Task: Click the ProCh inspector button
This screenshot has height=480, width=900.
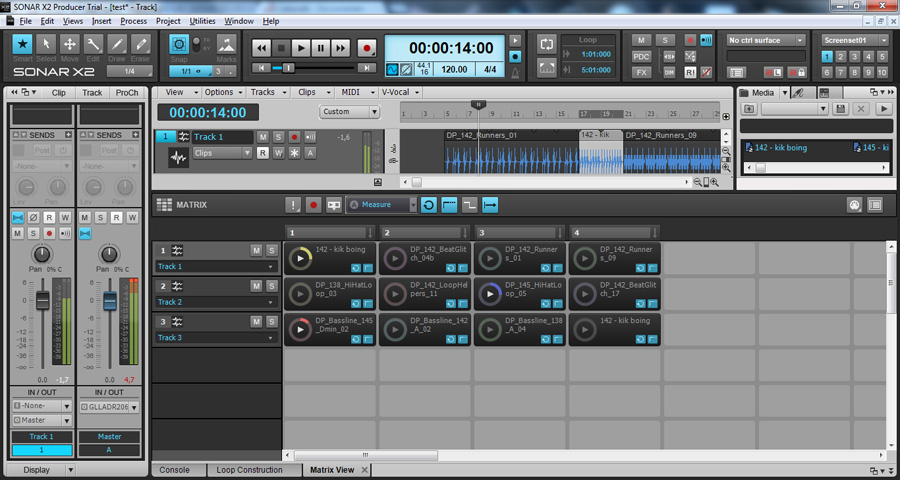Action: pos(126,92)
